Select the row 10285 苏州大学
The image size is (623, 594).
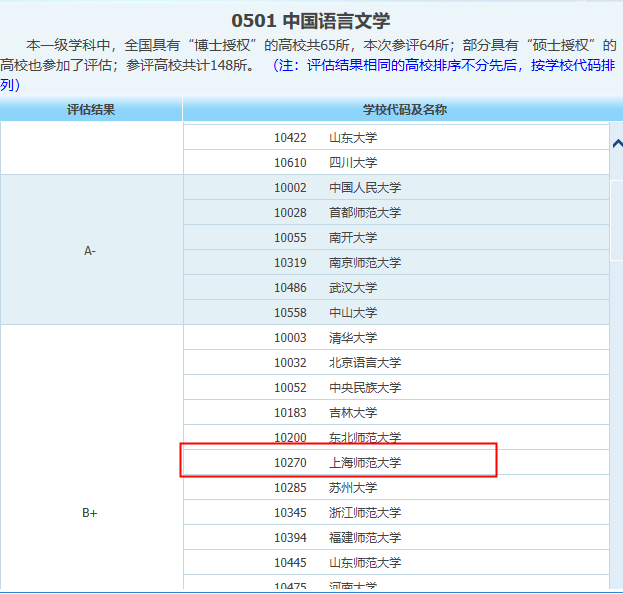click(x=396, y=488)
